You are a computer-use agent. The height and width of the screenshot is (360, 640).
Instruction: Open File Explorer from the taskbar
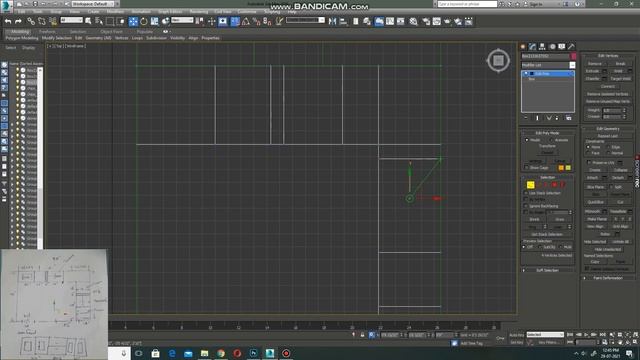click(204, 353)
